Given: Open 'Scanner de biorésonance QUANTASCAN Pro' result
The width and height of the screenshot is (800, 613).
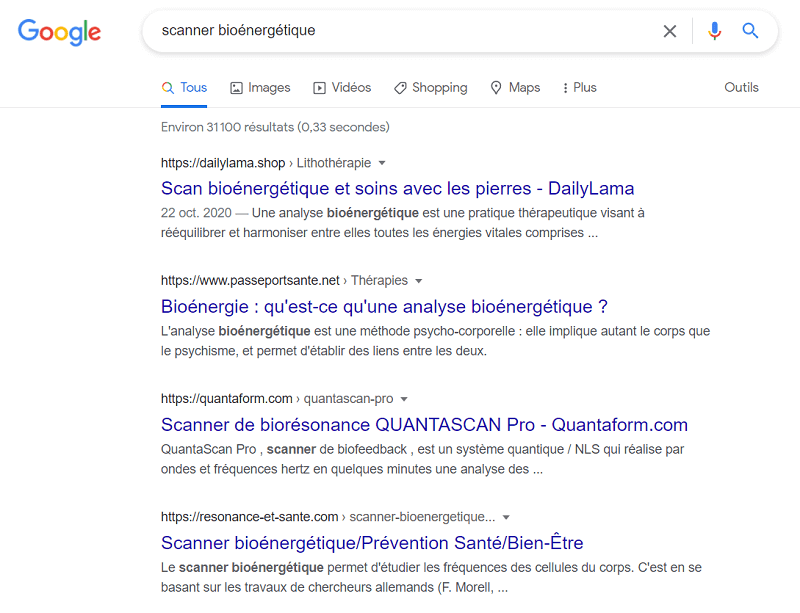Looking at the screenshot, I should (424, 425).
